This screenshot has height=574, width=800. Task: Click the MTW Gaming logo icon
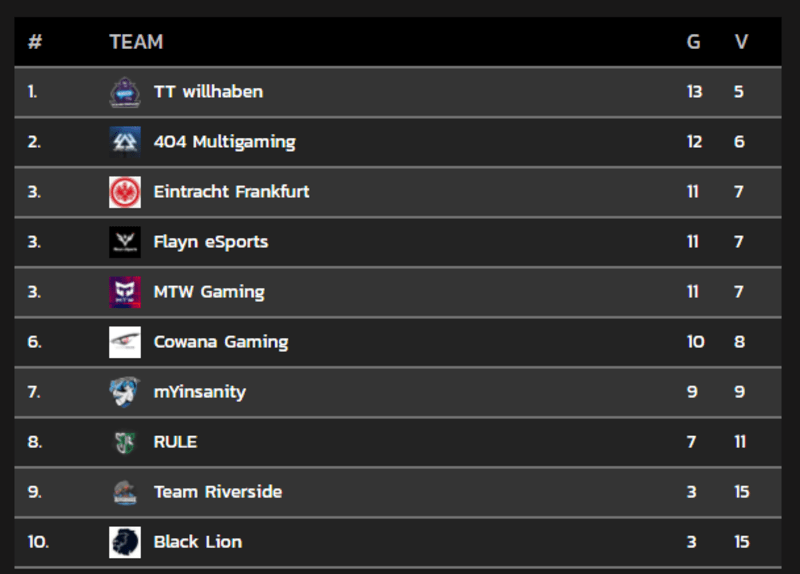point(125,292)
